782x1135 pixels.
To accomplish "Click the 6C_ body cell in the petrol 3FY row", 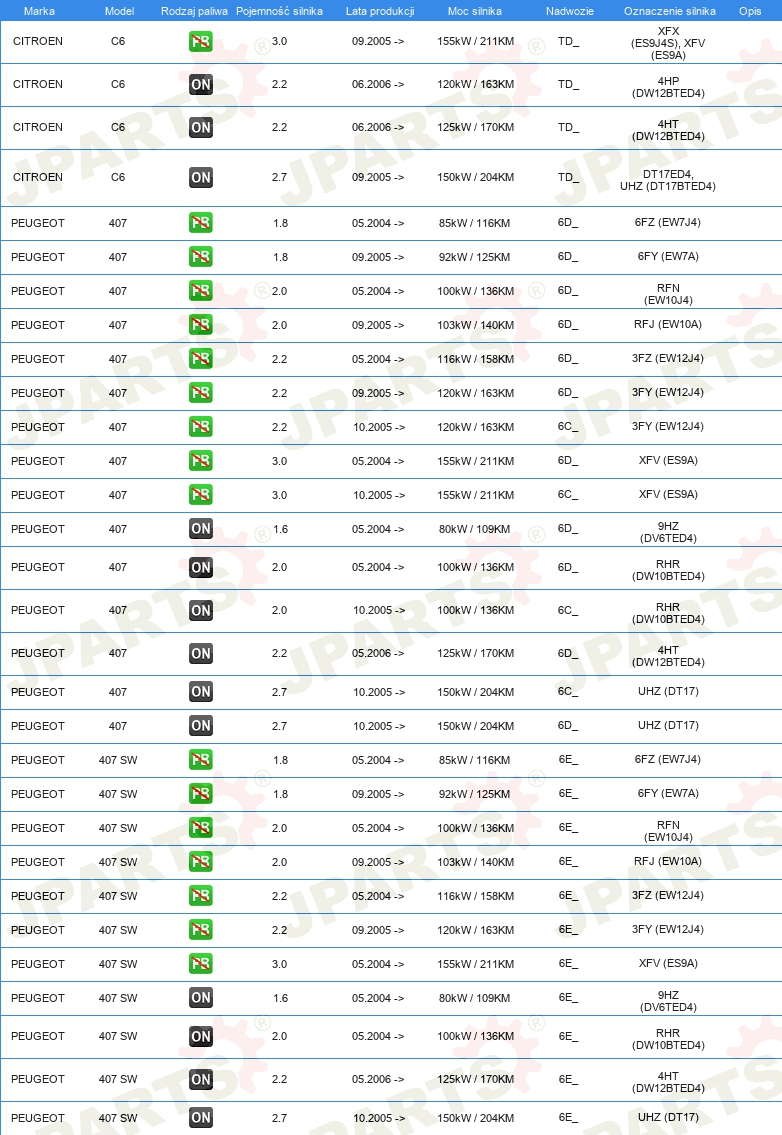I will (x=568, y=427).
